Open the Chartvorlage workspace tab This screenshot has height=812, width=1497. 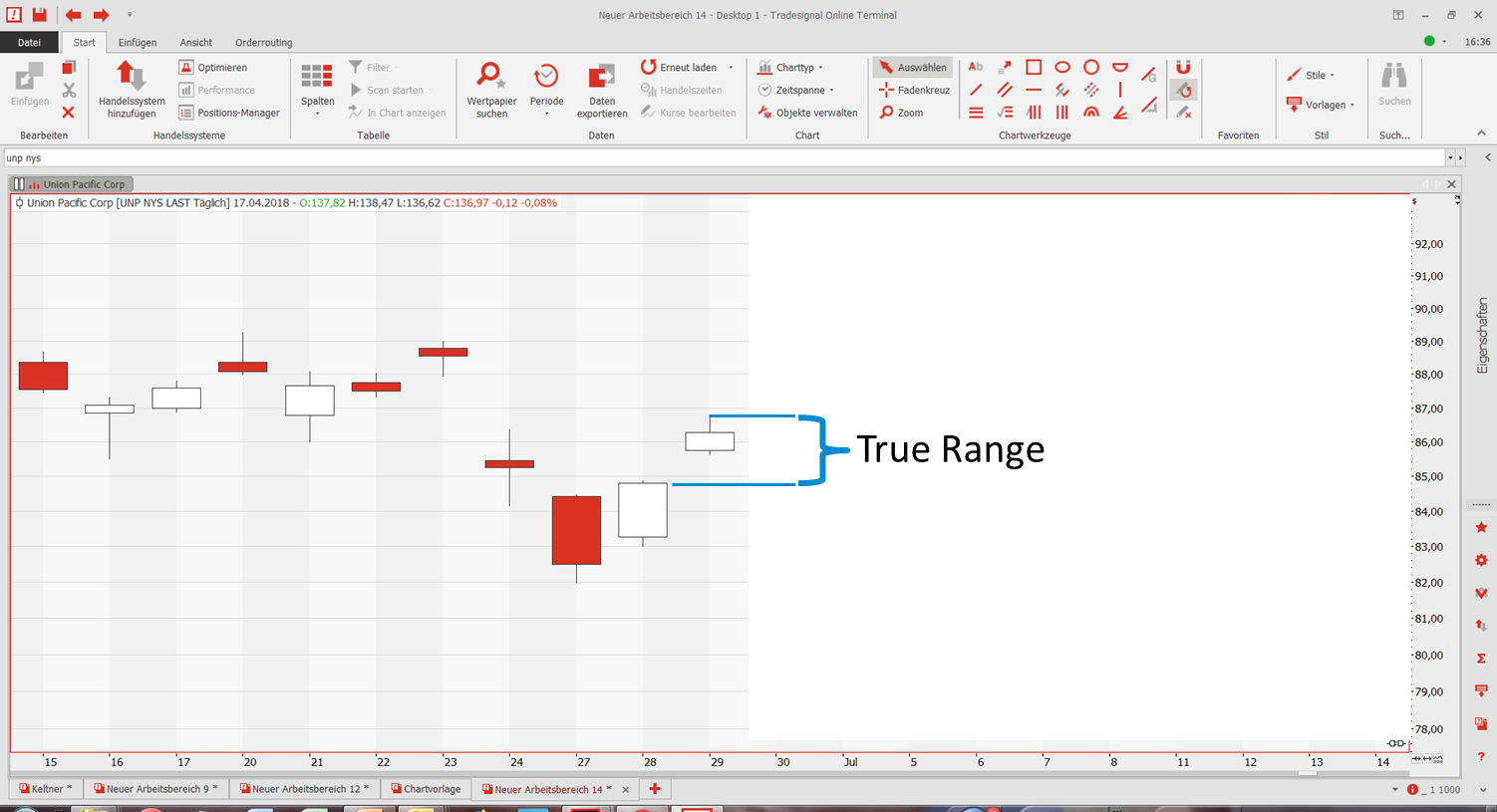point(426,789)
